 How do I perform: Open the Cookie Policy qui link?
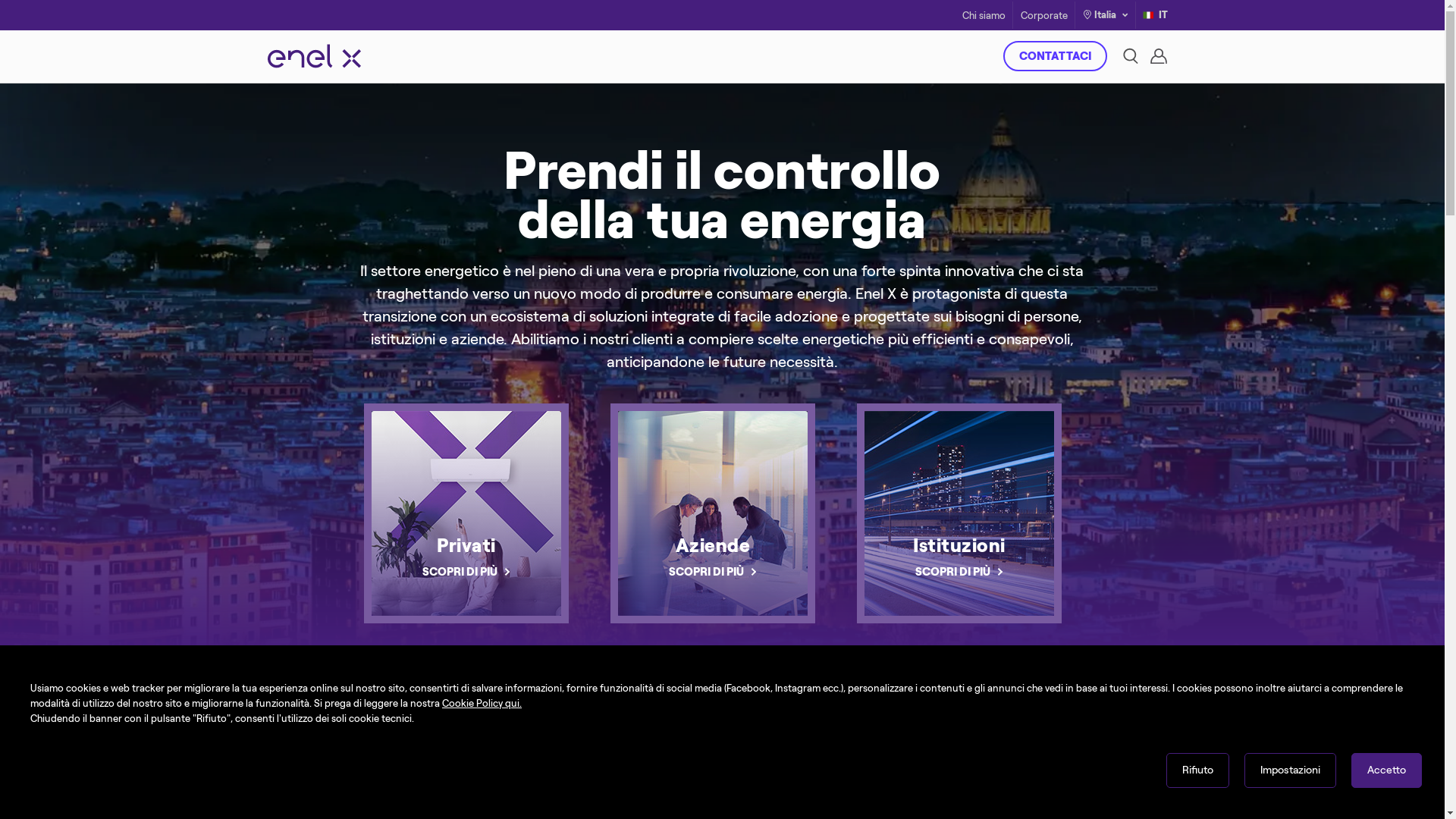click(x=482, y=704)
